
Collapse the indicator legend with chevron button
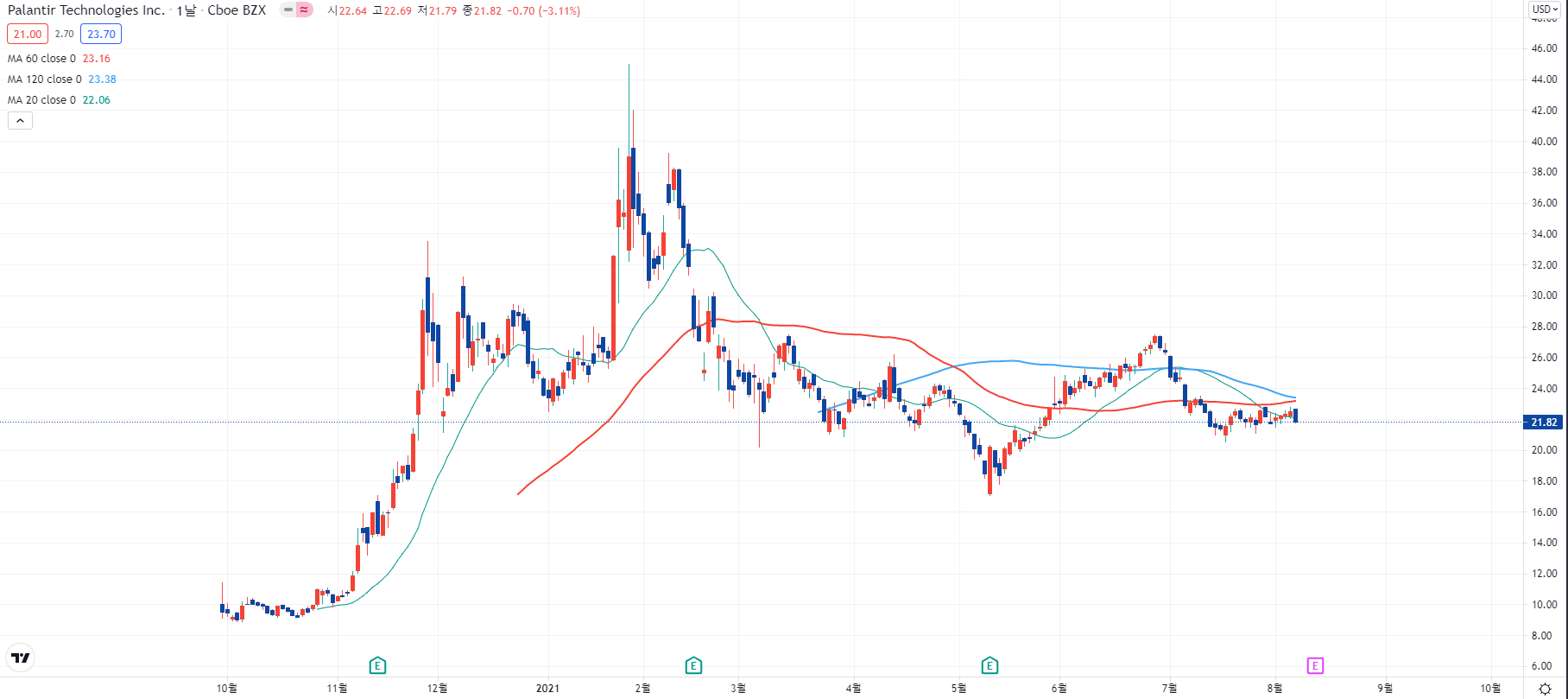click(20, 121)
